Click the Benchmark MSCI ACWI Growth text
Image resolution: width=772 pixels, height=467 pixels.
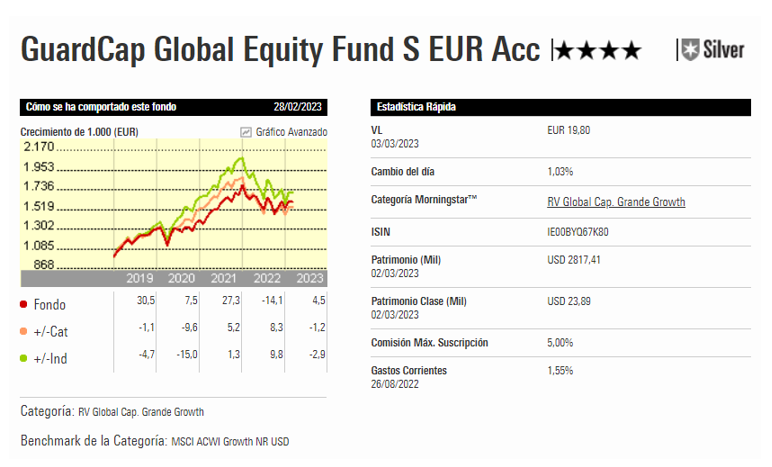[x=230, y=441]
